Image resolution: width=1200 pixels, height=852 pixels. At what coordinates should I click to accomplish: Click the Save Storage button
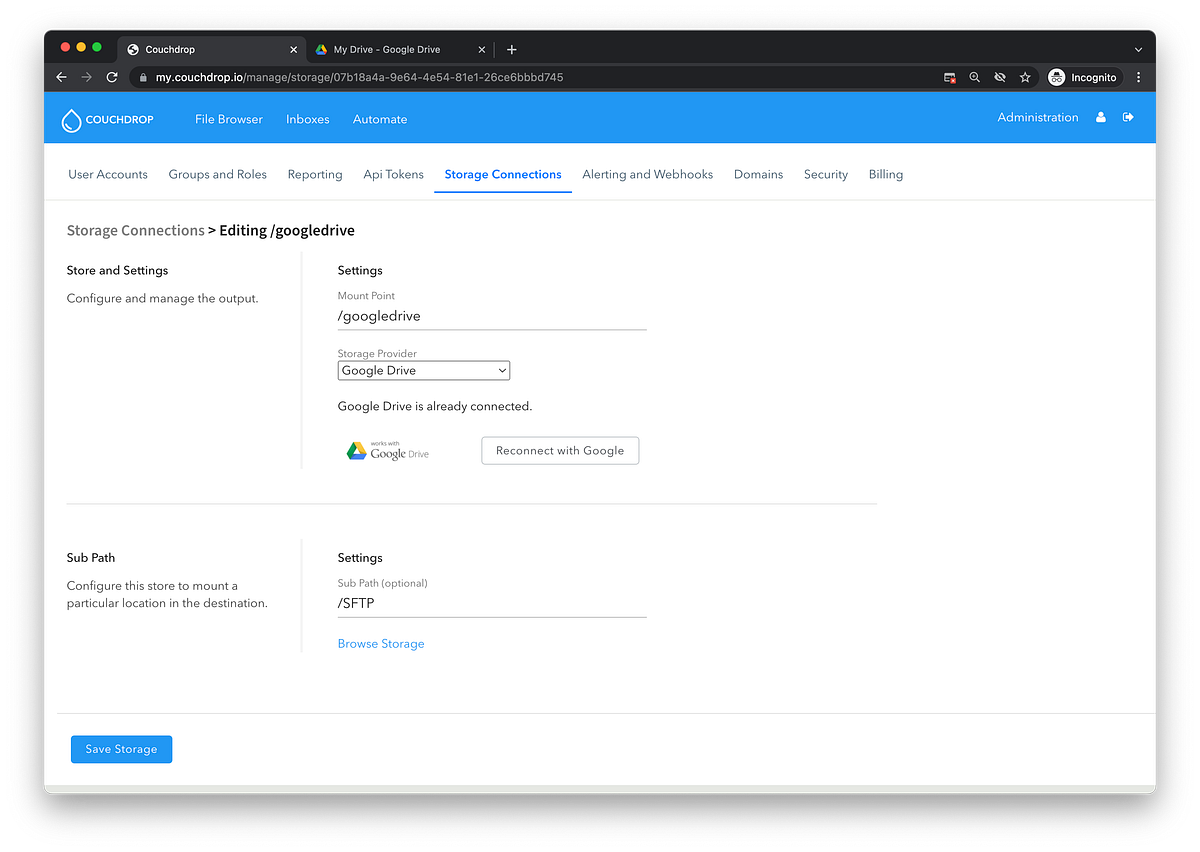pos(121,748)
